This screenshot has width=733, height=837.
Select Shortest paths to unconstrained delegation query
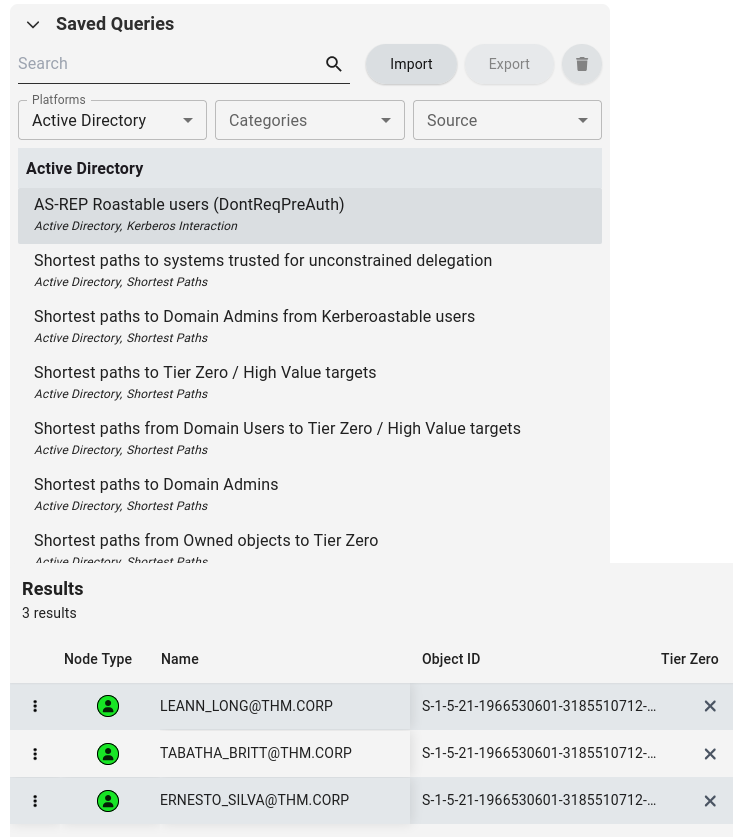(x=263, y=261)
